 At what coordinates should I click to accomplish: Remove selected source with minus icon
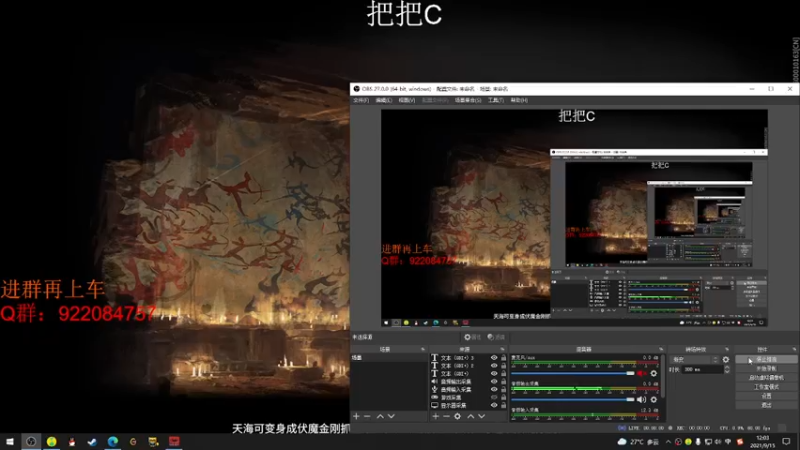coord(446,416)
